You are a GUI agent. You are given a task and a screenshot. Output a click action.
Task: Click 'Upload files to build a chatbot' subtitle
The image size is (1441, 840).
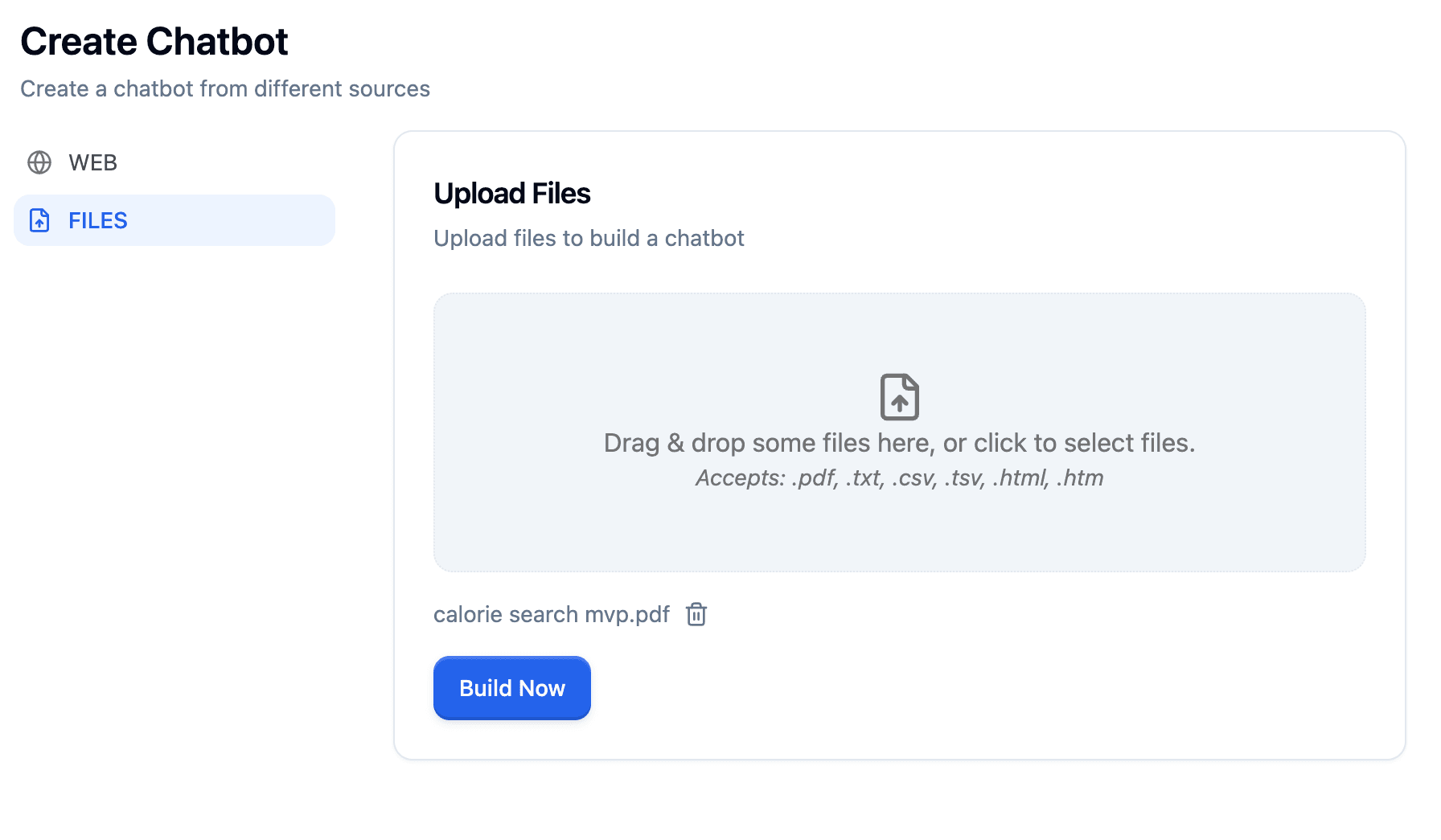click(589, 238)
